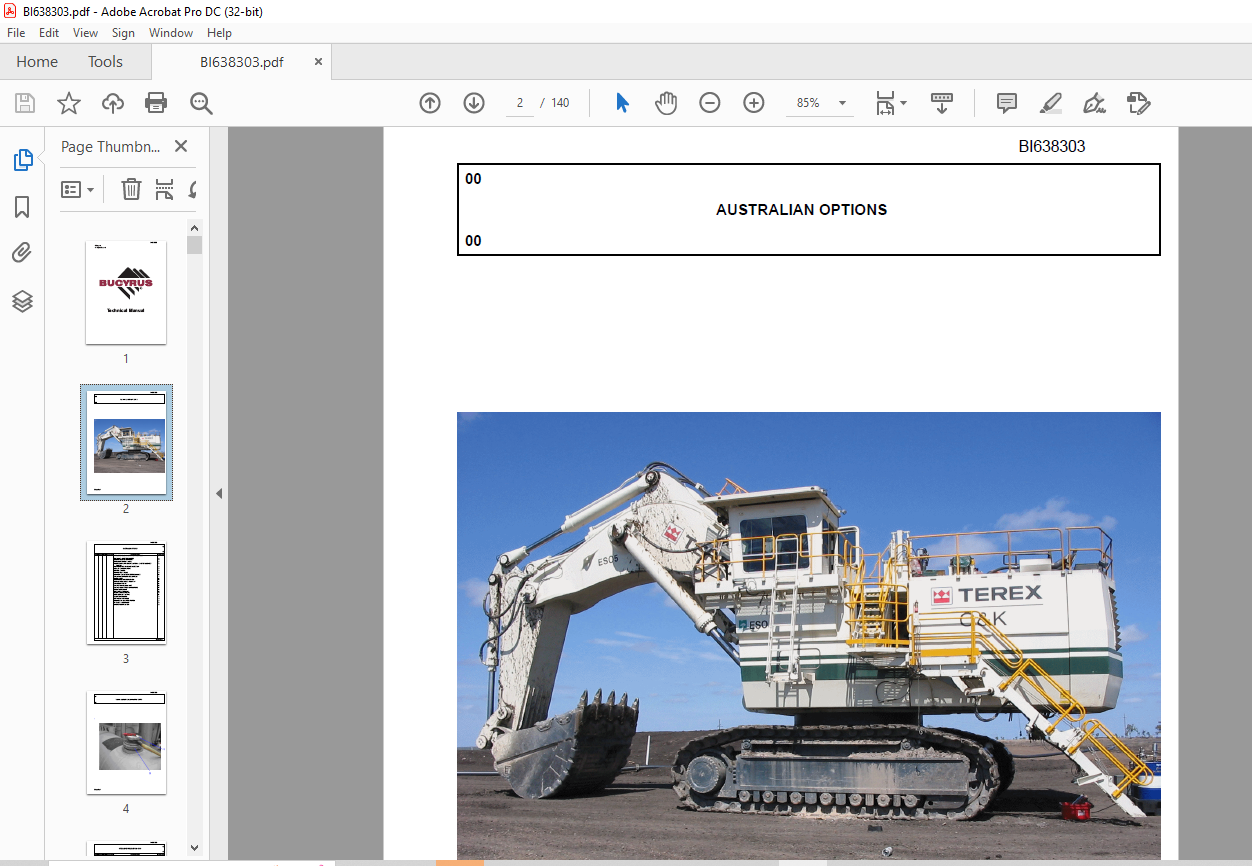Image resolution: width=1252 pixels, height=866 pixels.
Task: Click the Save file icon
Action: point(25,103)
